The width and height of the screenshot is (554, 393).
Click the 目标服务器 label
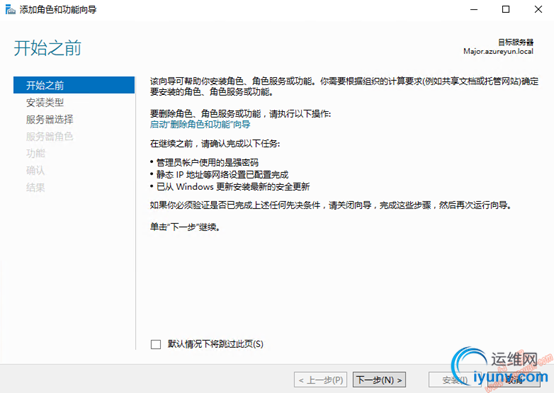click(516, 42)
